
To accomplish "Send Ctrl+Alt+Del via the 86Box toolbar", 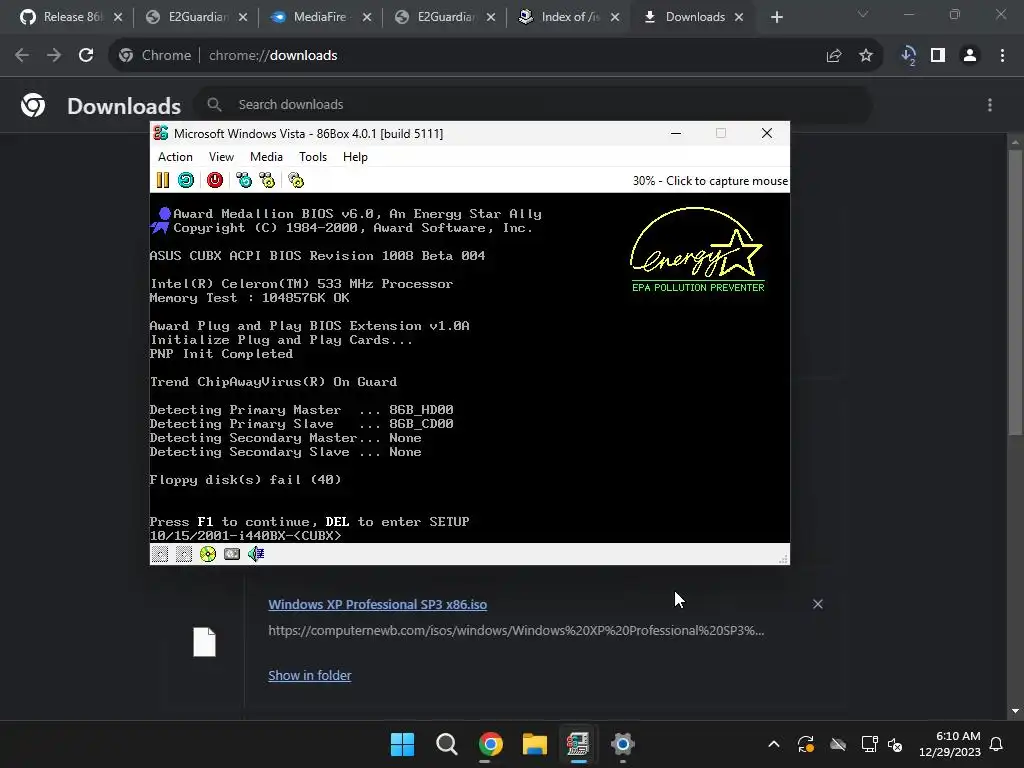I will [244, 180].
